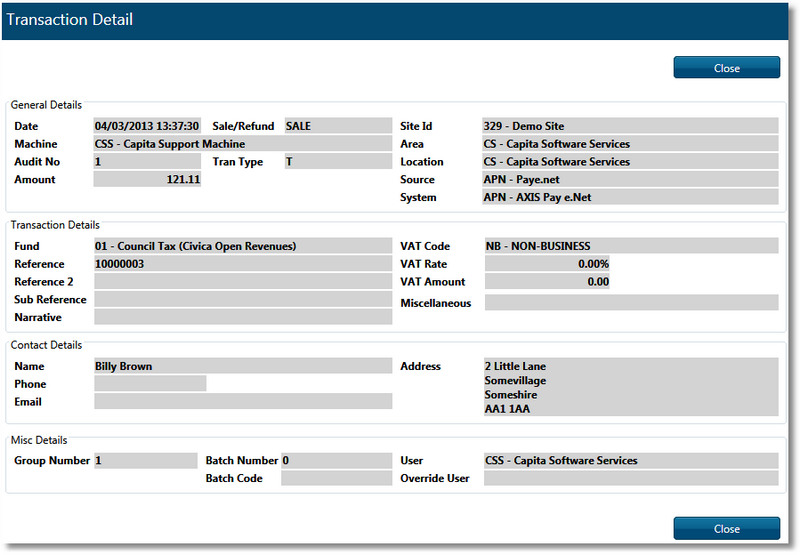Select the Reference field showing 10000003

coord(242,264)
